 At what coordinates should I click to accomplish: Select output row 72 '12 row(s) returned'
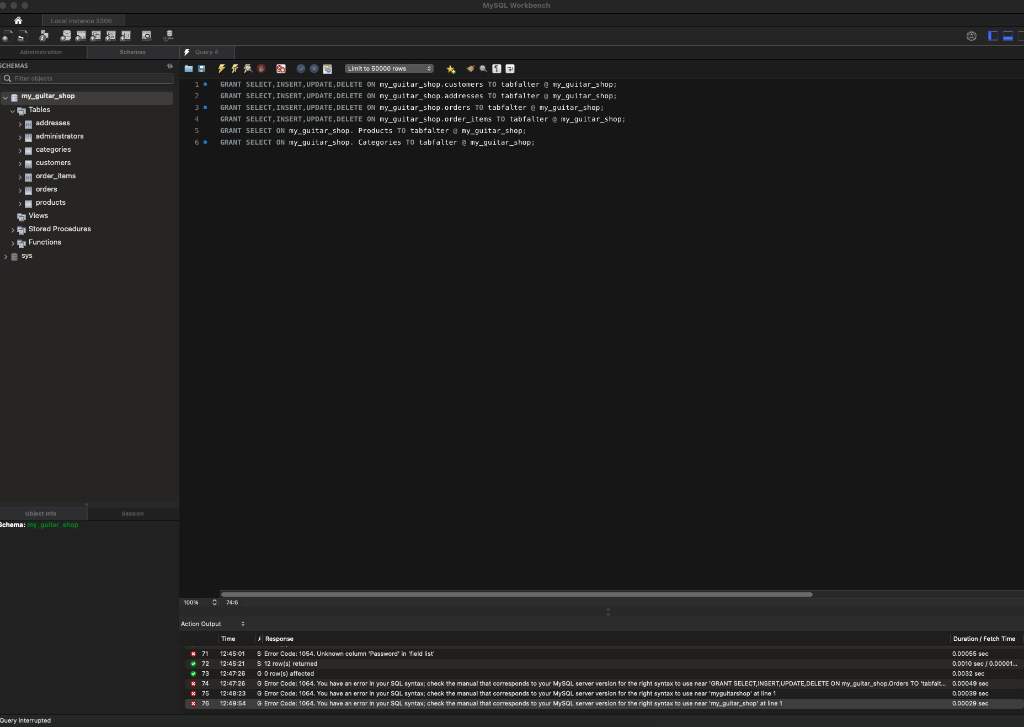coord(601,664)
